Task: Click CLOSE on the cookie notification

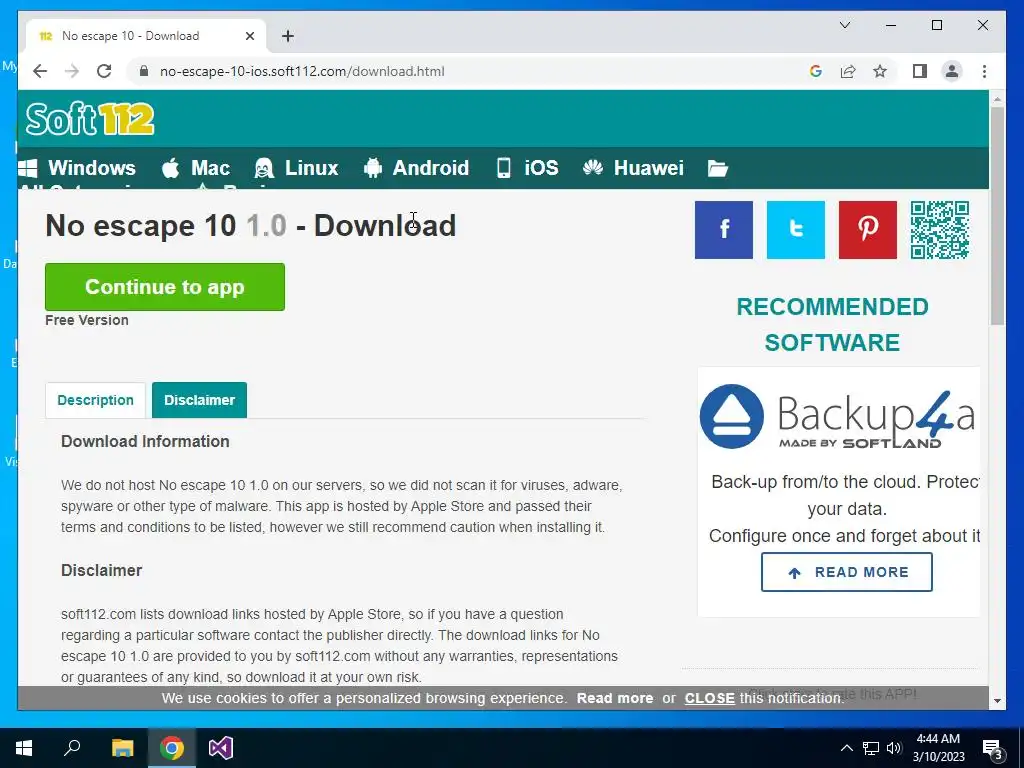Action: 709,698
